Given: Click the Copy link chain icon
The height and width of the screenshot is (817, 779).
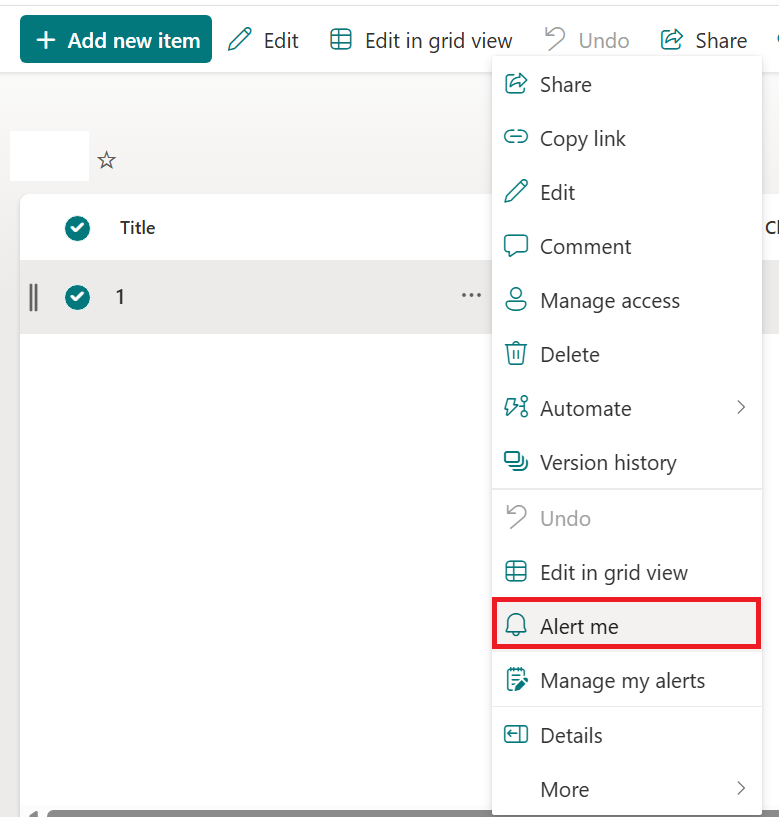Looking at the screenshot, I should coord(516,137).
